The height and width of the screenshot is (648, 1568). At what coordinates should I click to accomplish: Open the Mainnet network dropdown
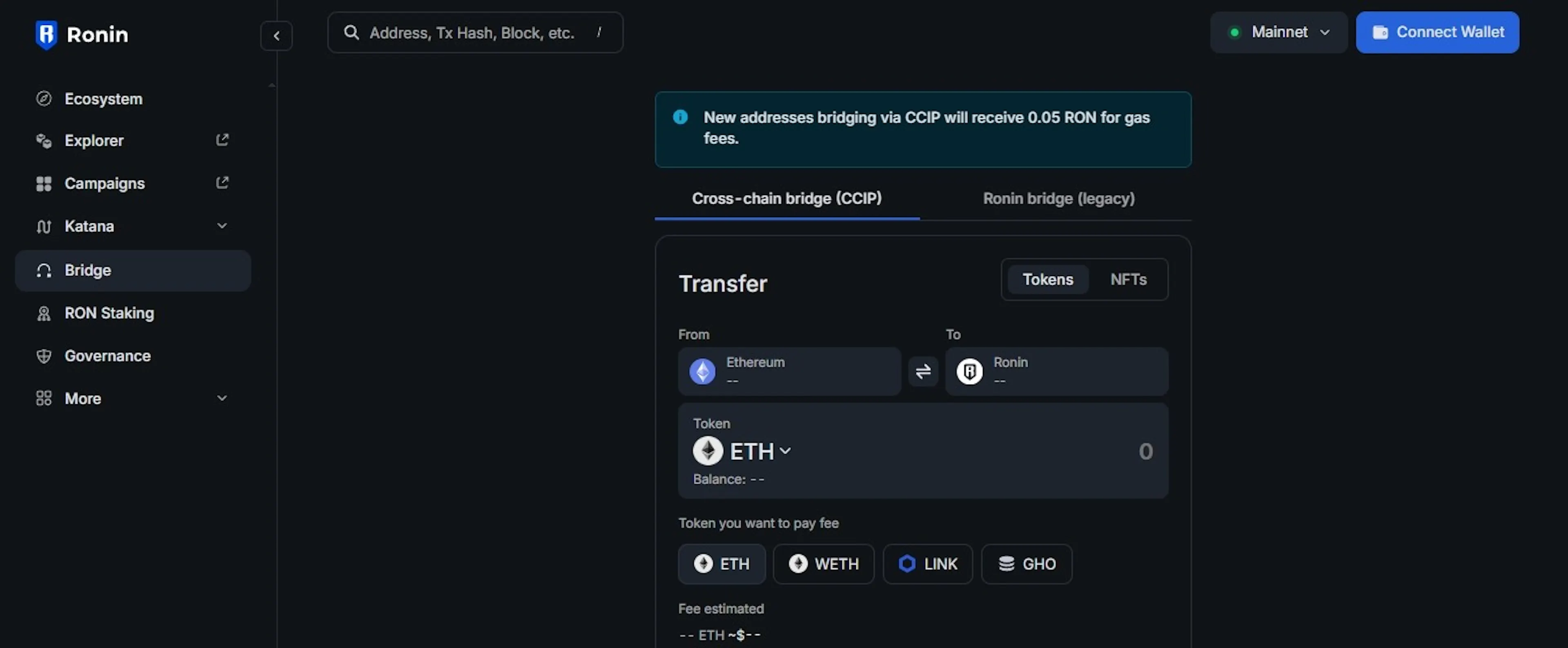point(1279,32)
